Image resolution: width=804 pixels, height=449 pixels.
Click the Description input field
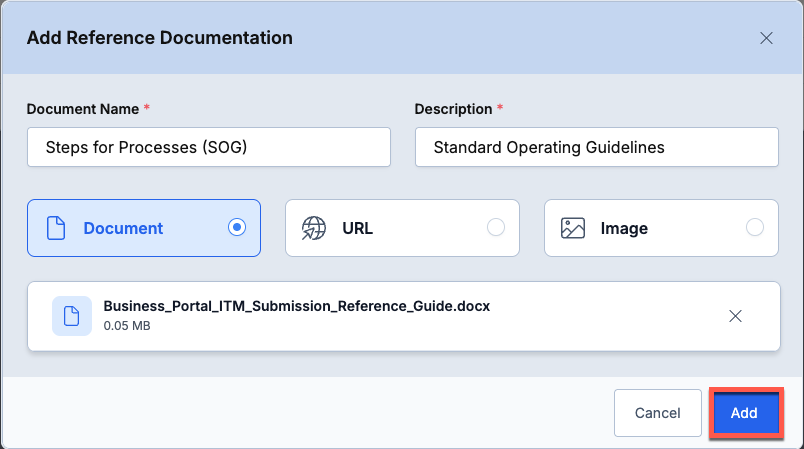click(x=597, y=147)
